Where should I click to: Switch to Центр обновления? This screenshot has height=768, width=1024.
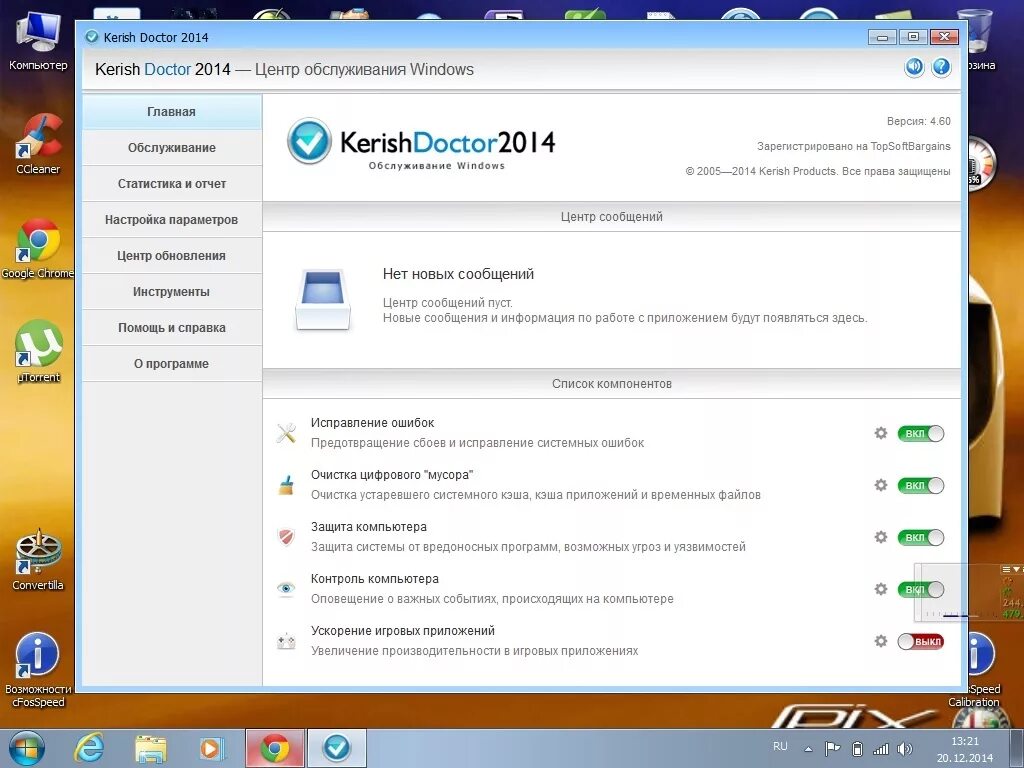(x=172, y=255)
